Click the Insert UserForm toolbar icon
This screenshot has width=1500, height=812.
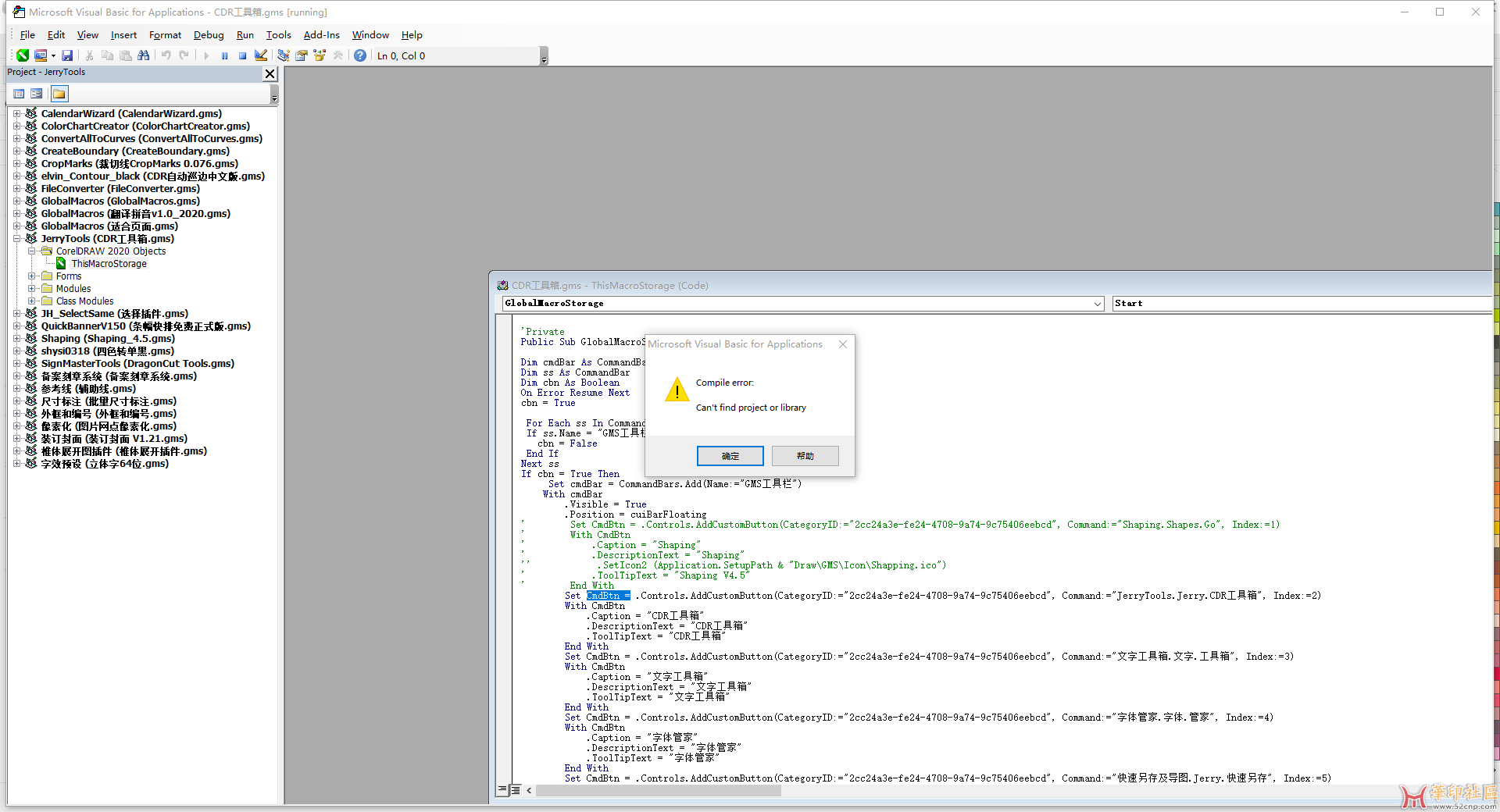pyautogui.click(x=41, y=55)
